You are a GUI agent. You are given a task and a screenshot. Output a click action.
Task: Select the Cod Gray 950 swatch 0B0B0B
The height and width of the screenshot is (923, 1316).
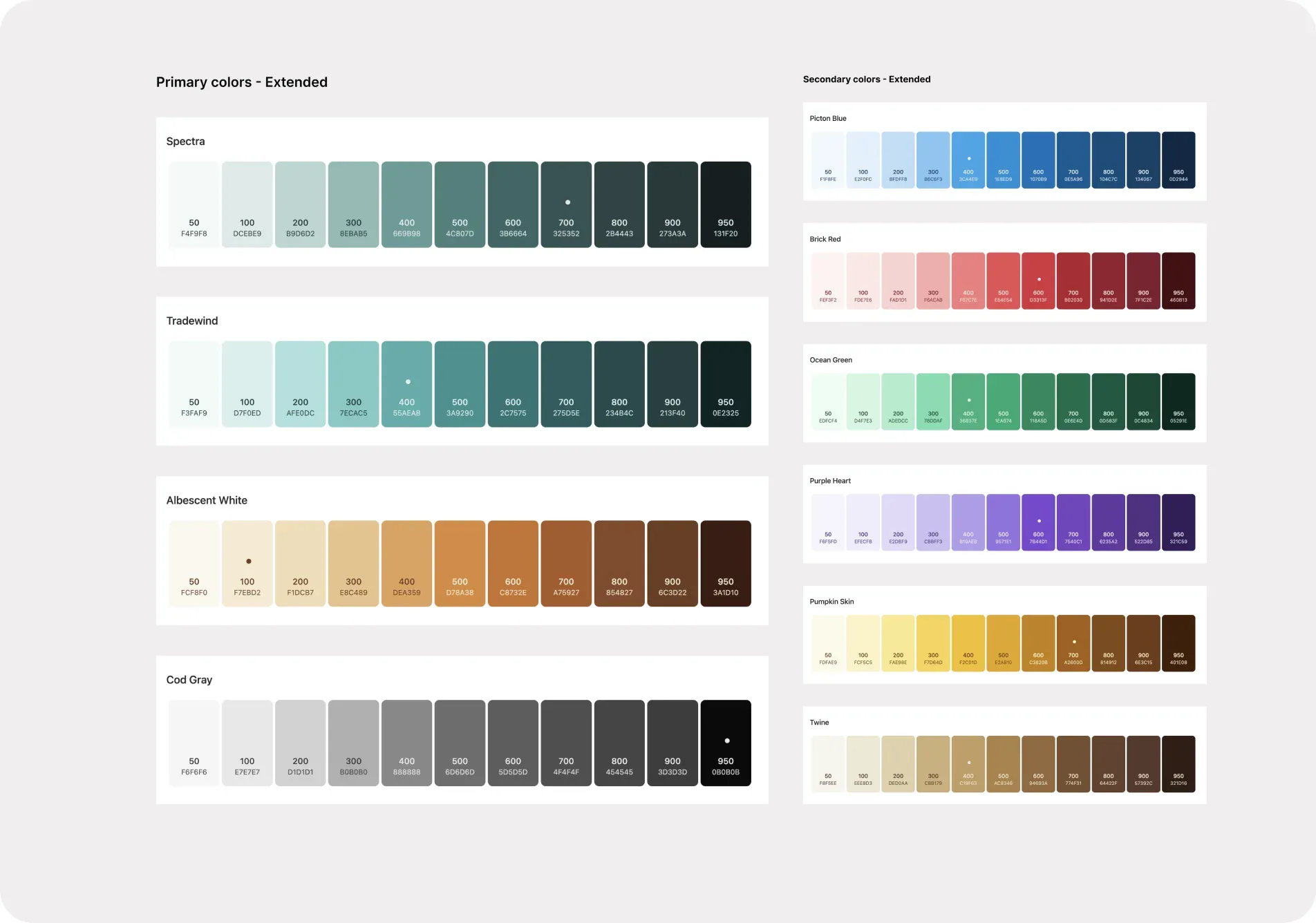(x=726, y=743)
